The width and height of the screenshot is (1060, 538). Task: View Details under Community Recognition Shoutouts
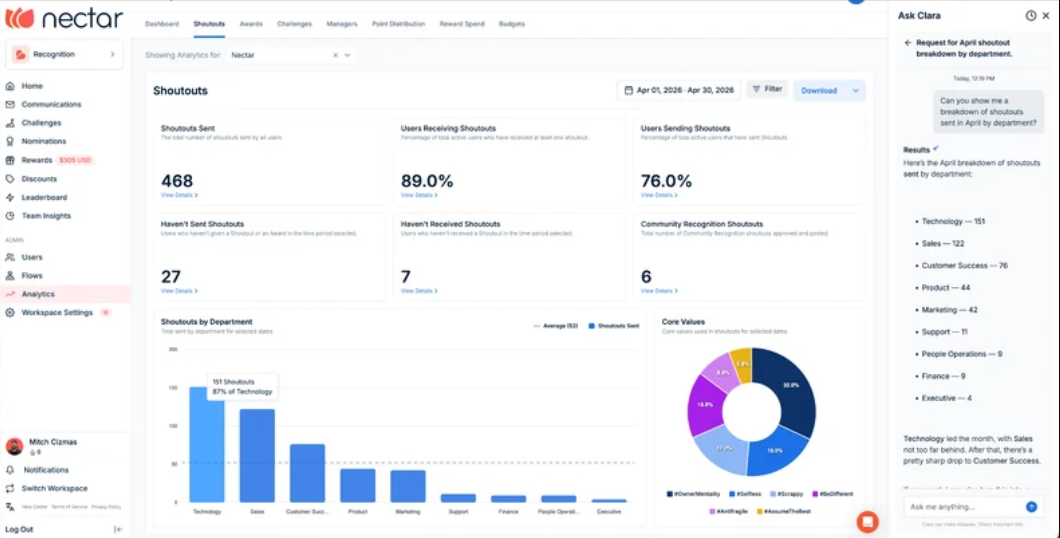pos(659,291)
